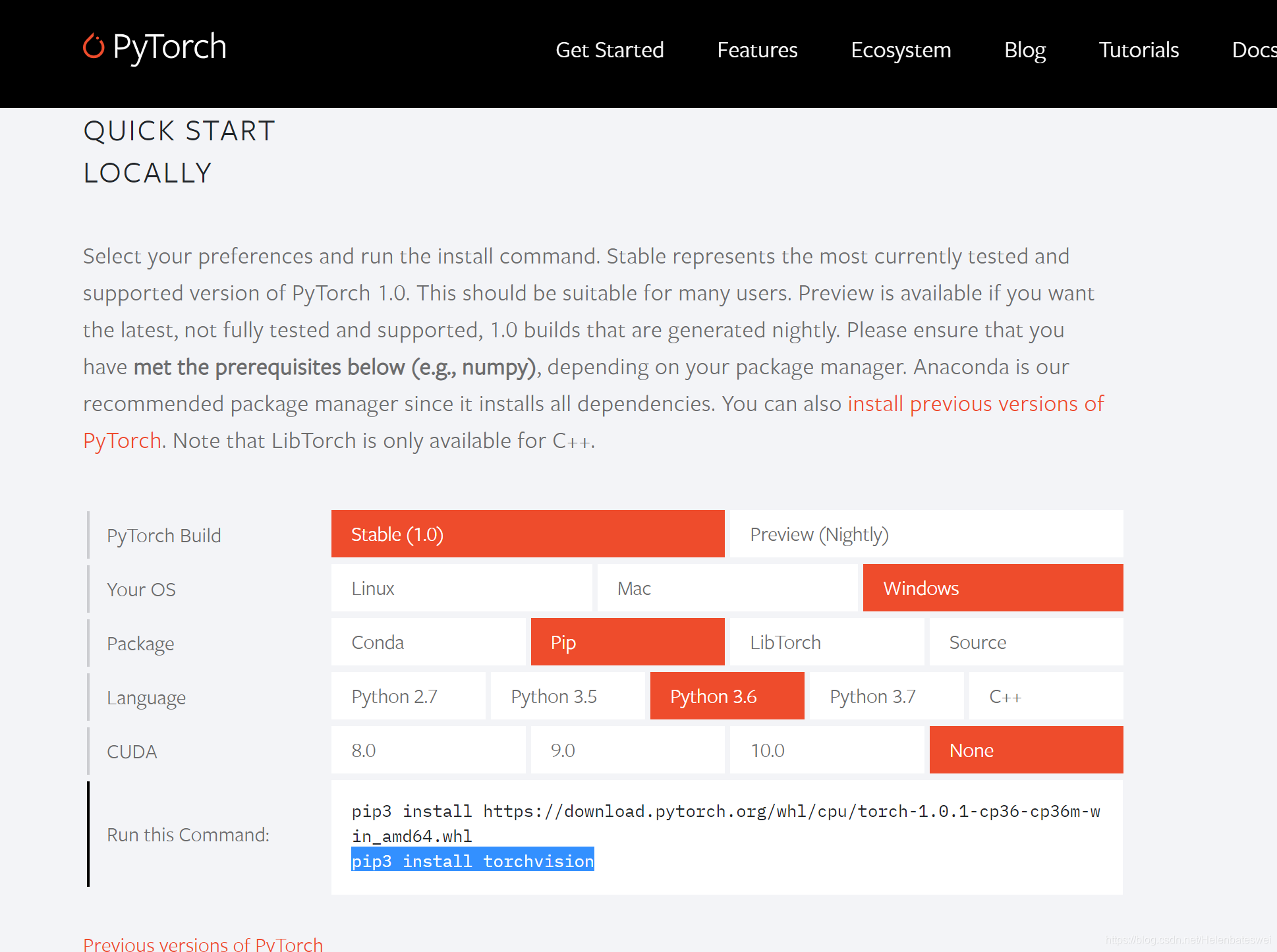The width and height of the screenshot is (1277, 952).
Task: Choose Windows as your OS
Action: pyautogui.click(x=993, y=588)
